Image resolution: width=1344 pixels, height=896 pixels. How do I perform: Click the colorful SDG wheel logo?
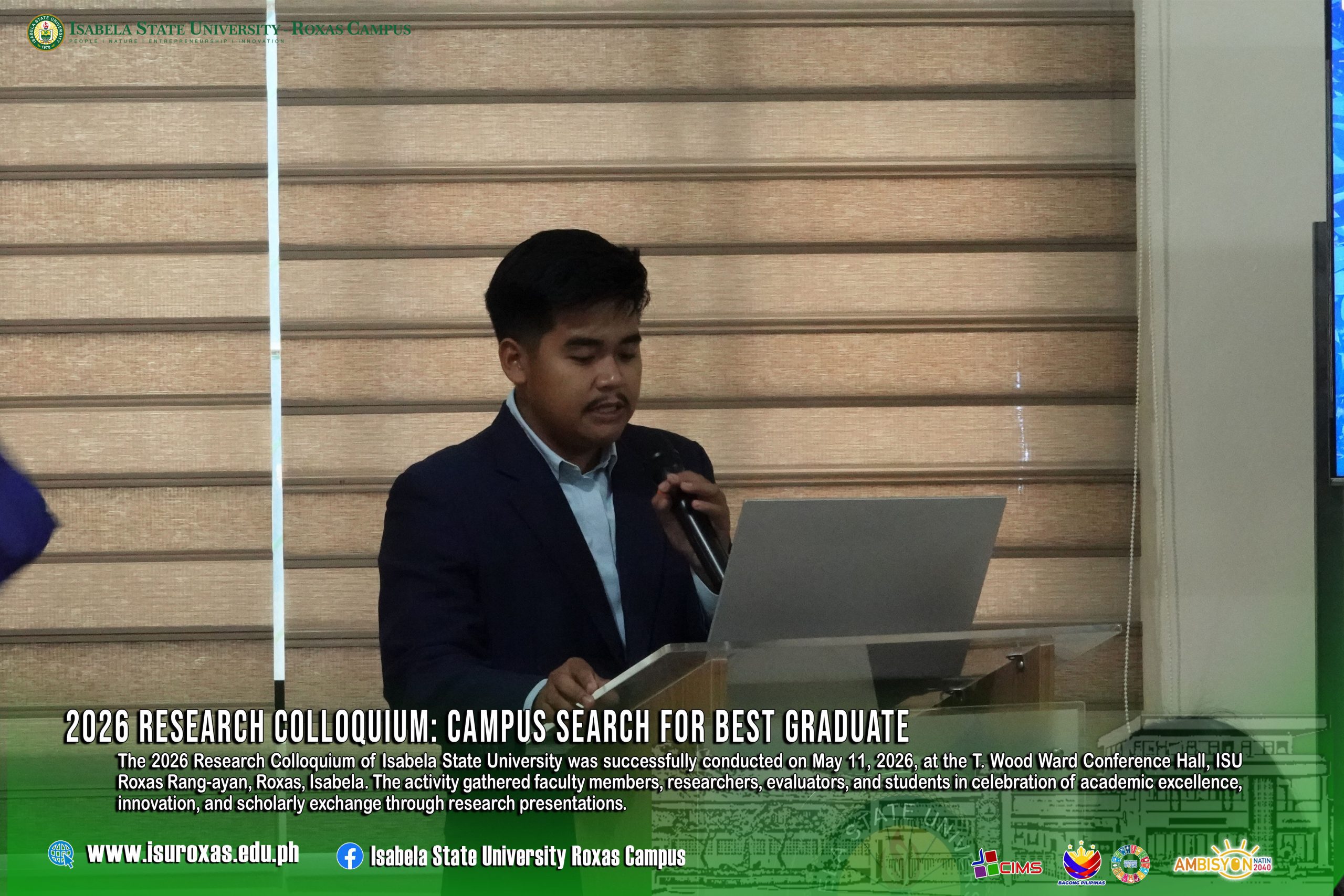tap(1130, 863)
